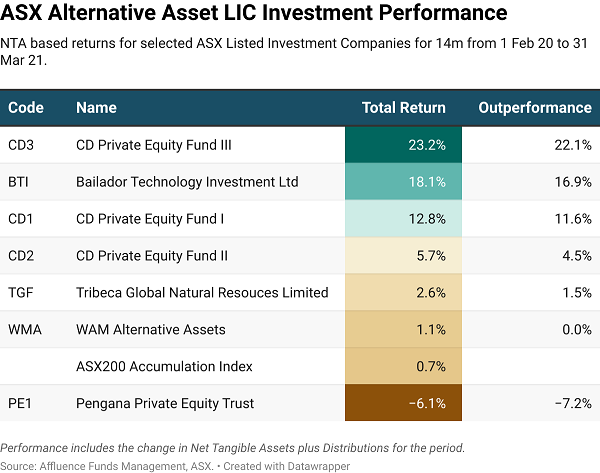Click WAM Alternative Assets name

coord(151,330)
